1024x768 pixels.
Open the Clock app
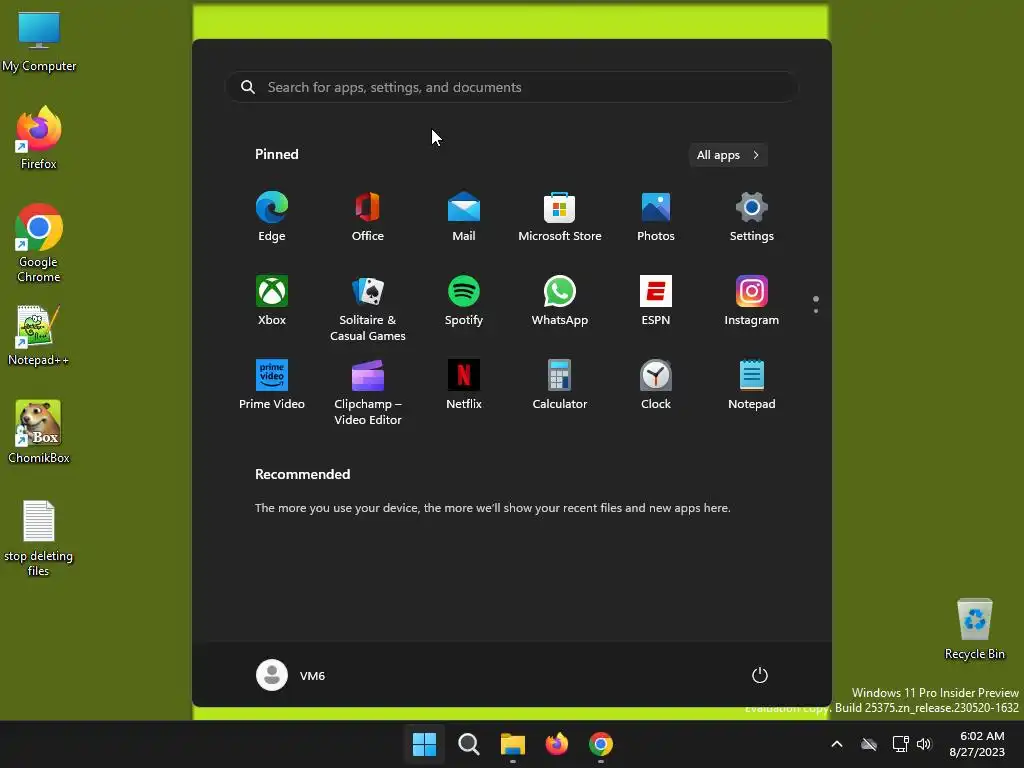(656, 385)
